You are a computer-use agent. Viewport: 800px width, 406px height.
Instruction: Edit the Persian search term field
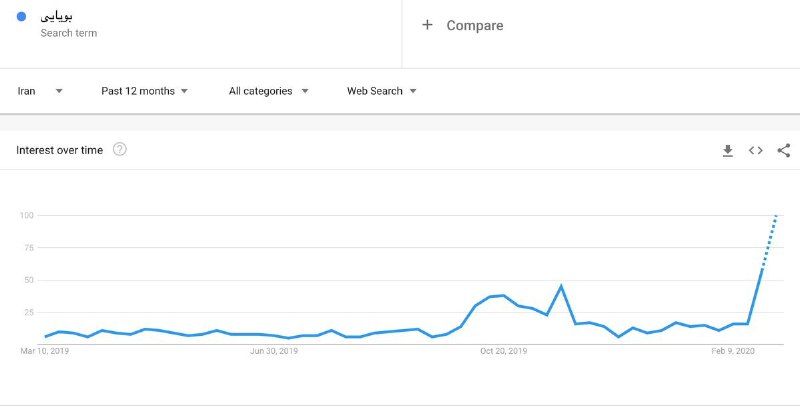[x=58, y=16]
